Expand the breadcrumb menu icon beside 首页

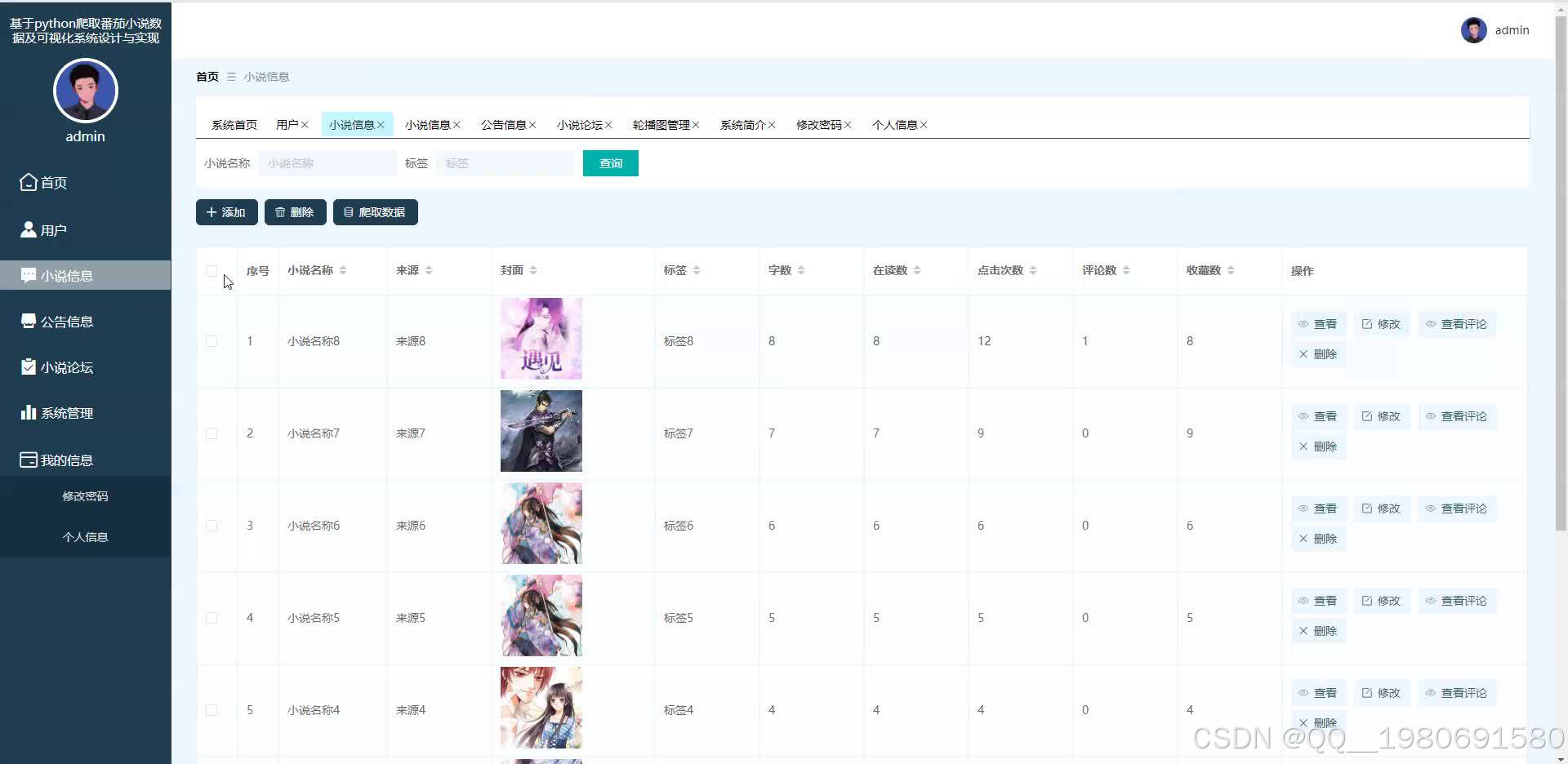231,76
